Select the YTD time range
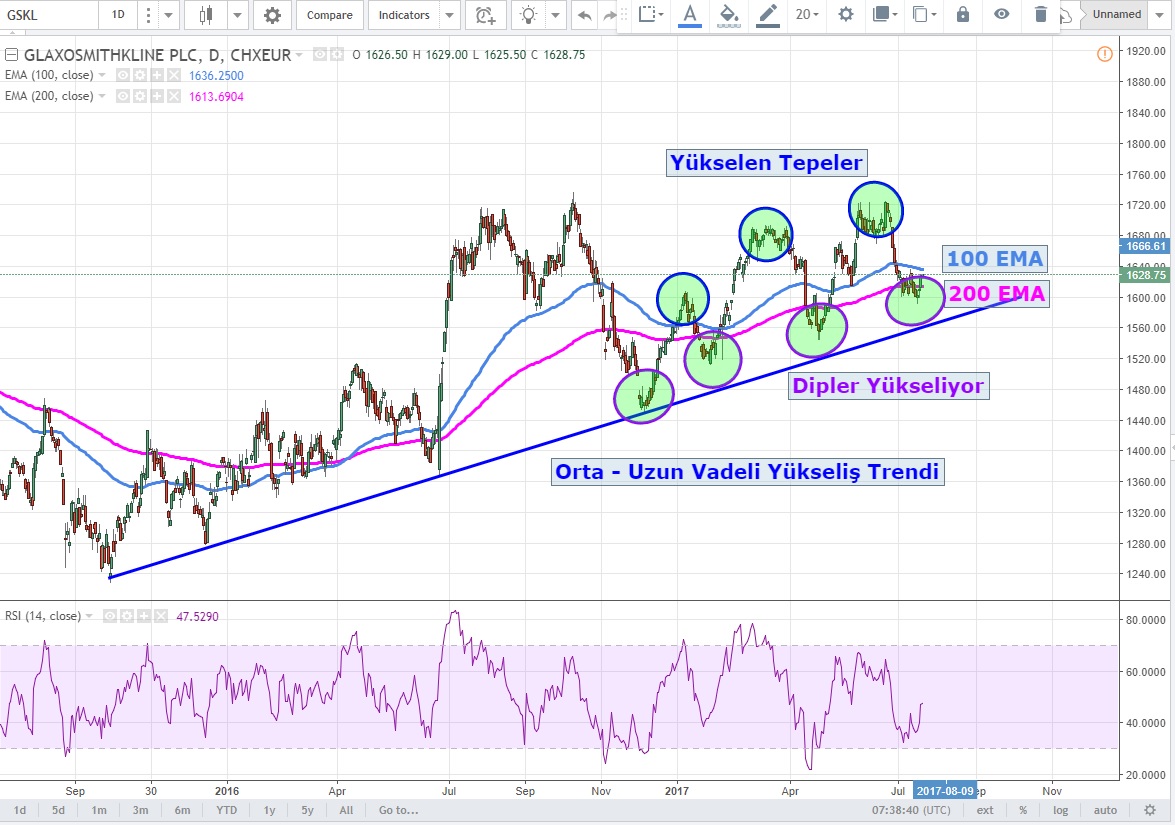The height and width of the screenshot is (825, 1175). [226, 809]
